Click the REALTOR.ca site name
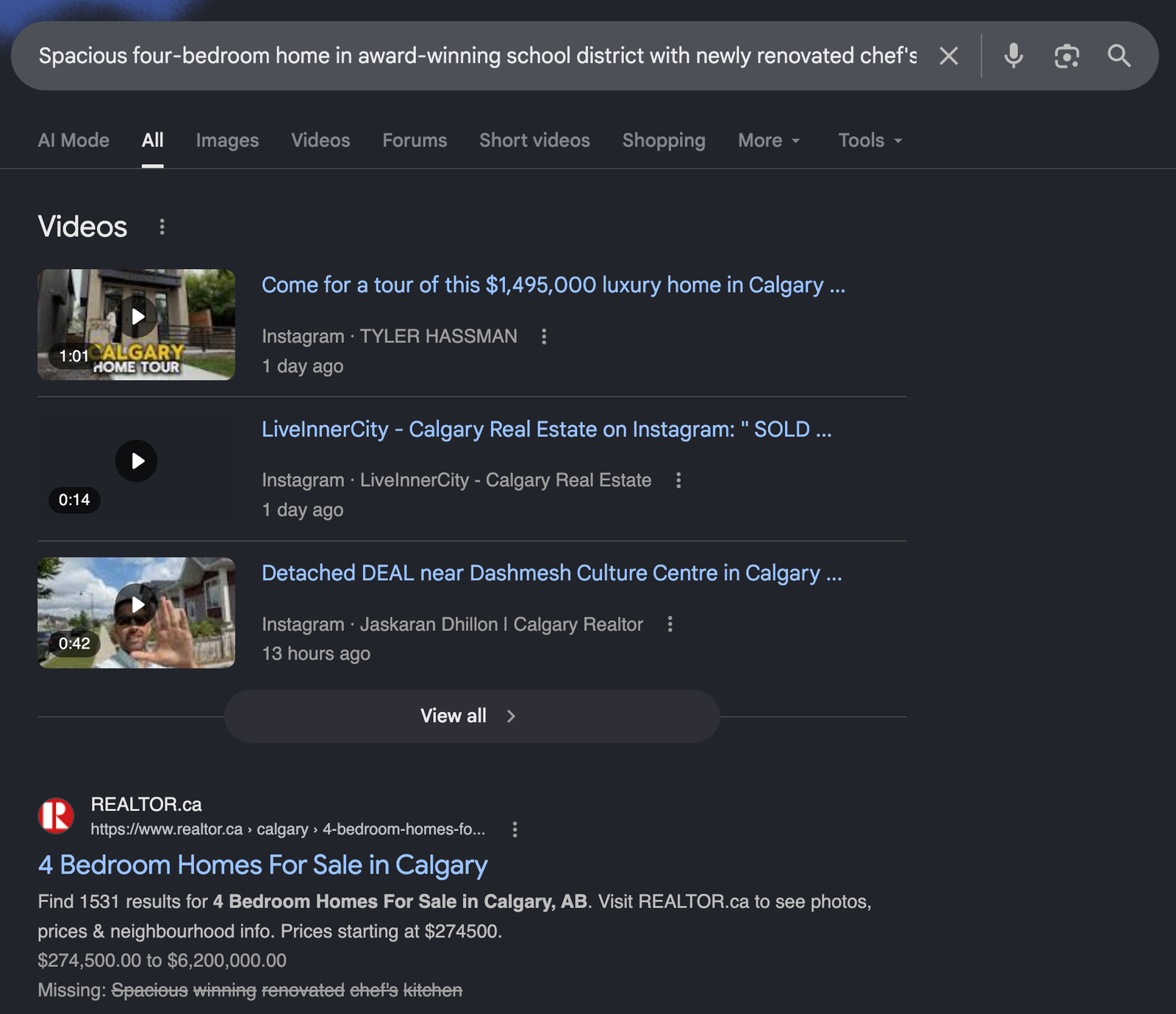Viewport: 1176px width, 1014px height. click(x=146, y=804)
